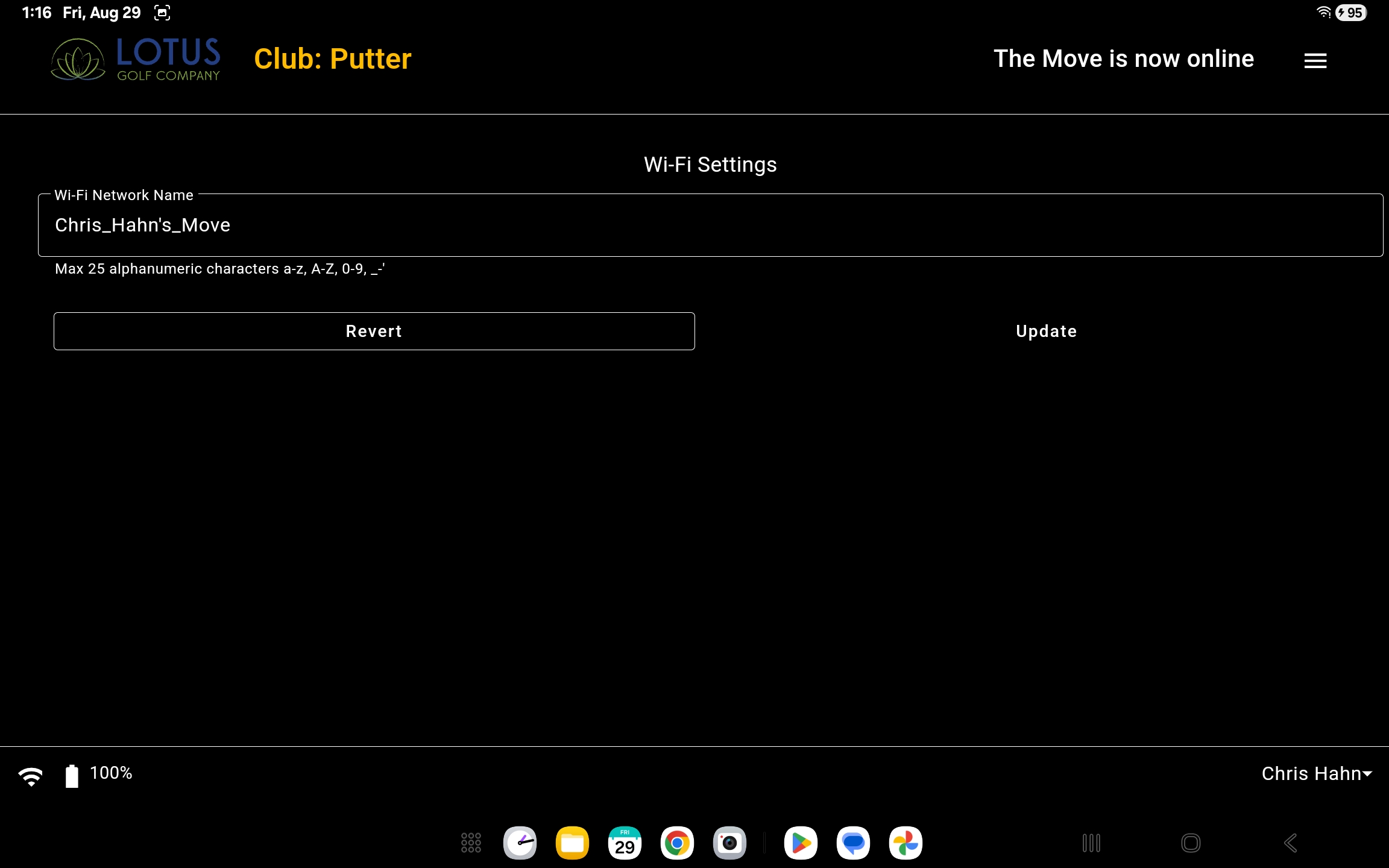This screenshot has width=1389, height=868.
Task: Expand the Chris Hahn user dropdown
Action: (1317, 773)
